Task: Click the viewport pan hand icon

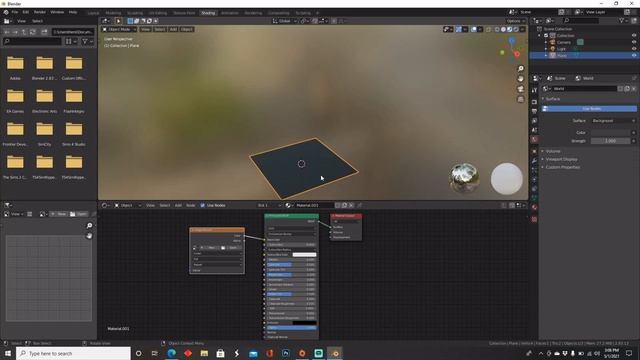Action: click(520, 79)
